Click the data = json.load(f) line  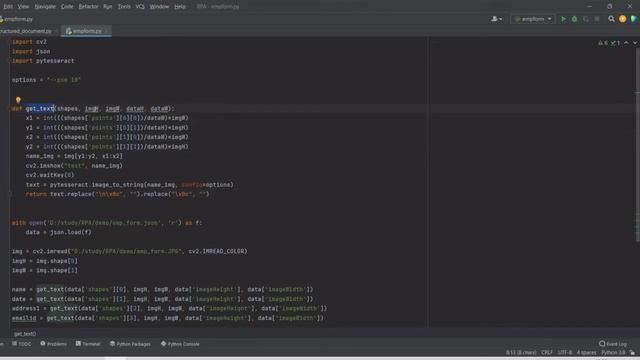pos(58,232)
